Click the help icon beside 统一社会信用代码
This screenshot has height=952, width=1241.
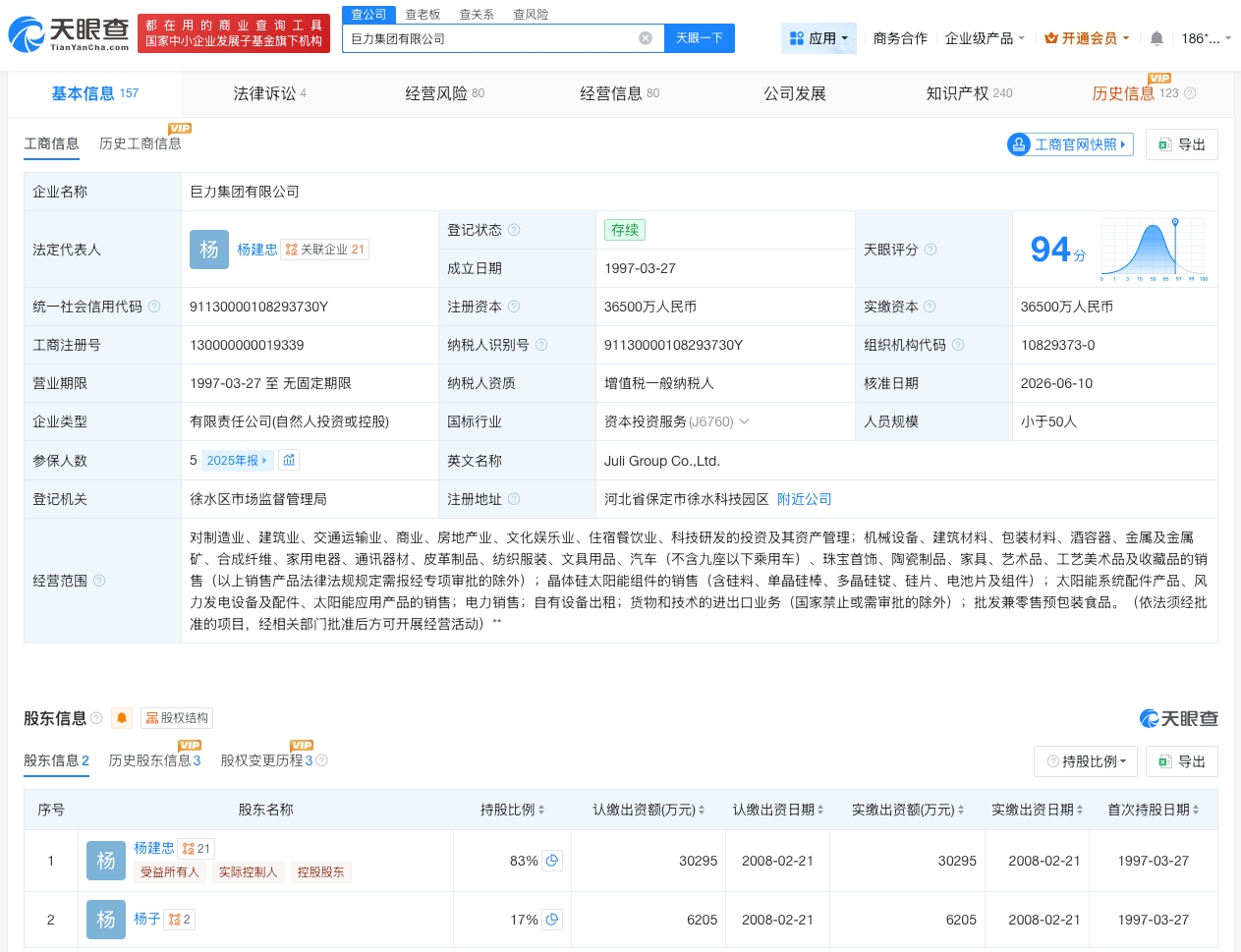click(x=154, y=307)
